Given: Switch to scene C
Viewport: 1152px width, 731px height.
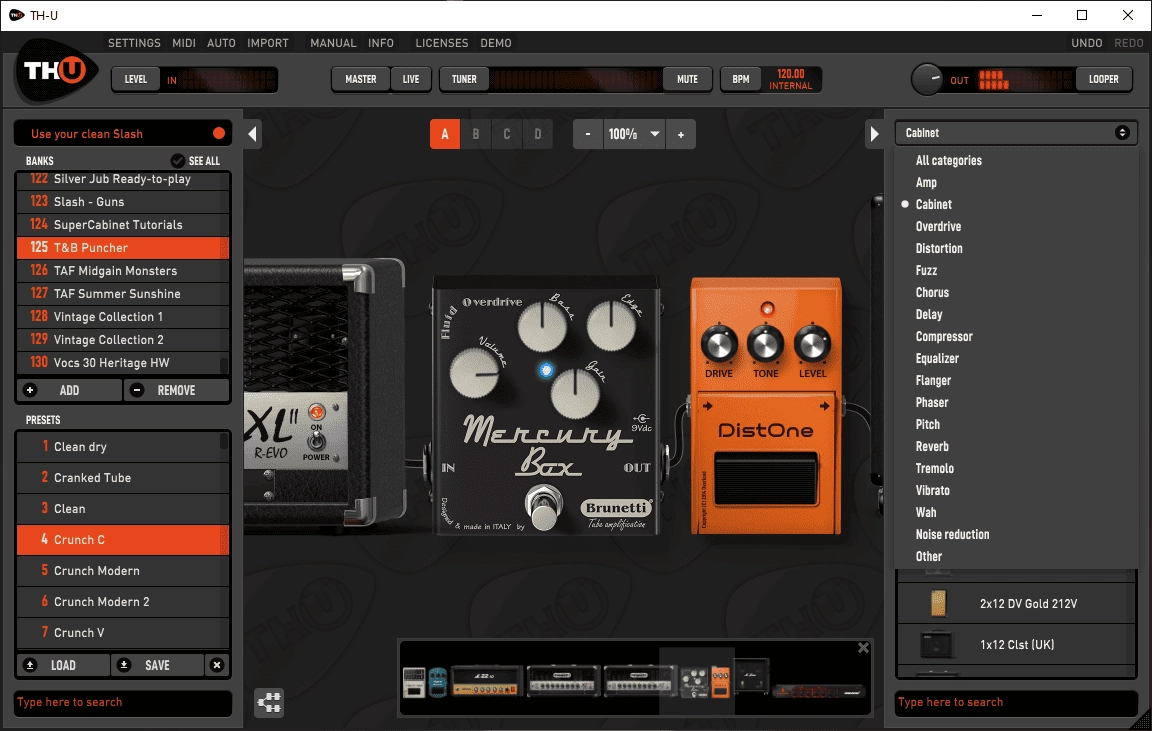Looking at the screenshot, I should [x=507, y=134].
